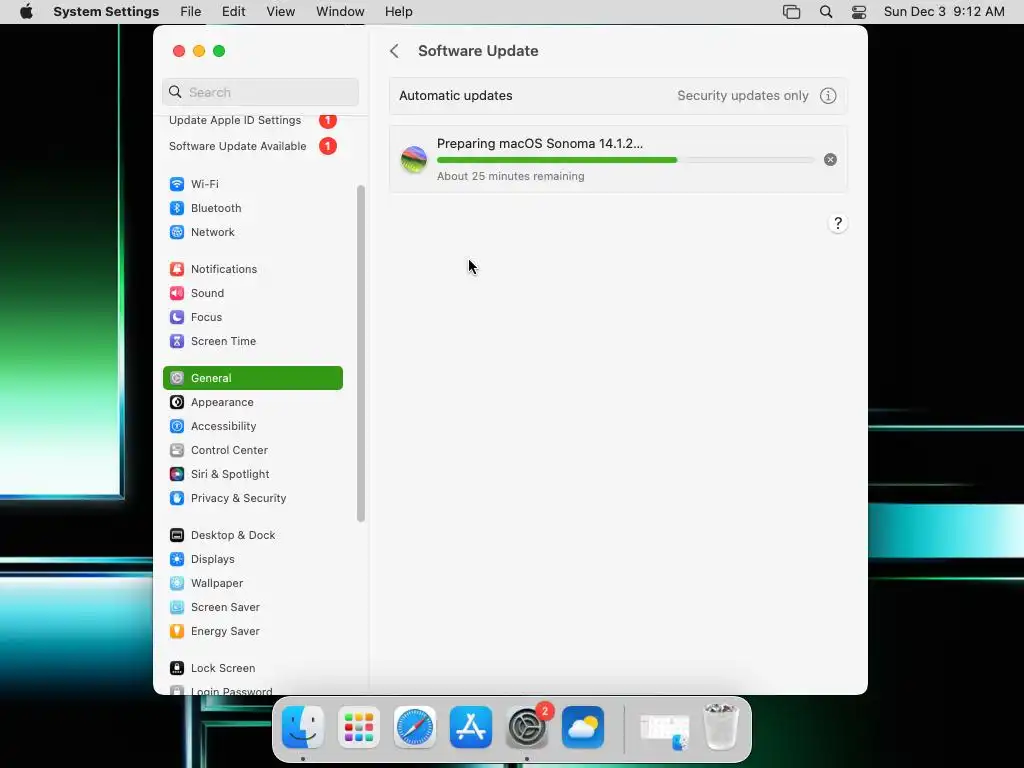Image resolution: width=1024 pixels, height=768 pixels.
Task: Click the update preparation progress bar
Action: [626, 160]
